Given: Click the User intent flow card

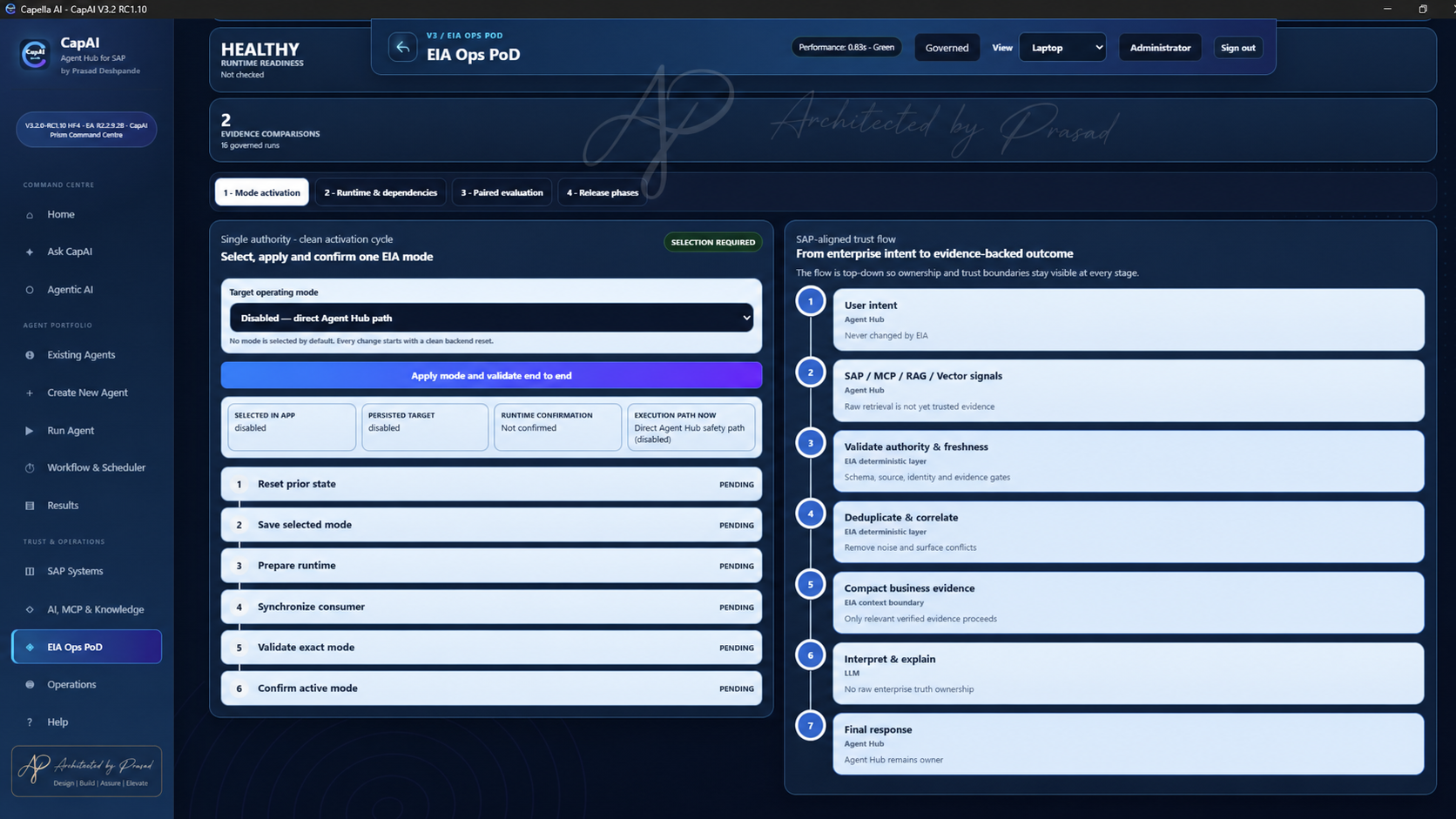Looking at the screenshot, I should pyautogui.click(x=1129, y=319).
